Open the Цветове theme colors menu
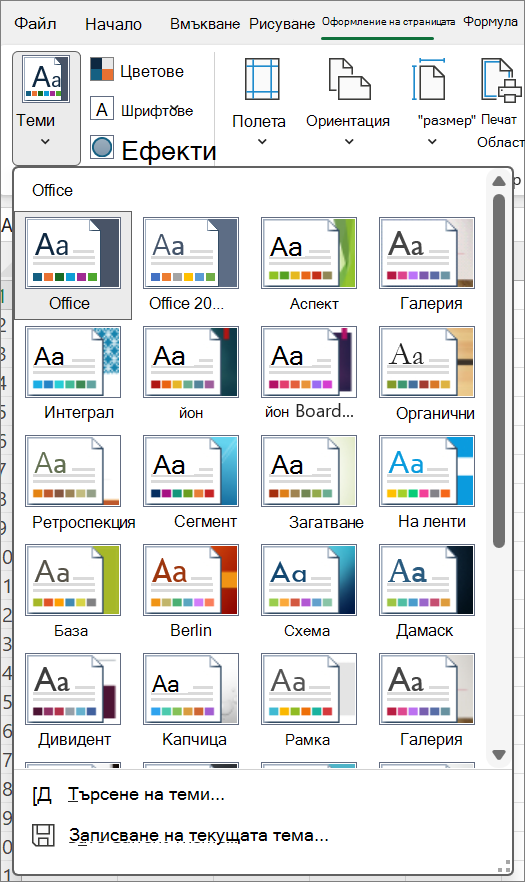This screenshot has height=882, width=525. pyautogui.click(x=137, y=71)
